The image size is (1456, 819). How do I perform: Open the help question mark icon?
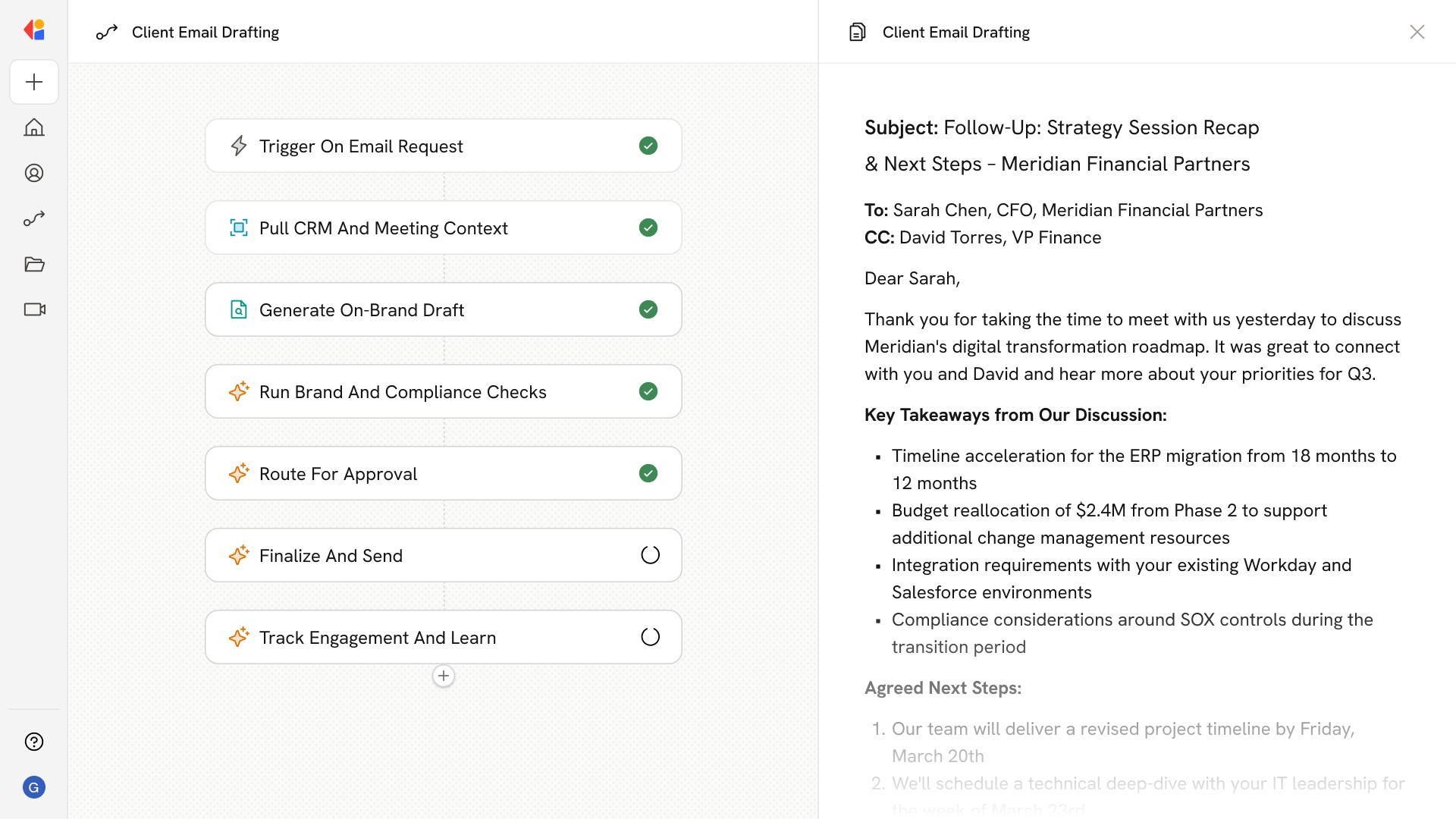pyautogui.click(x=34, y=742)
